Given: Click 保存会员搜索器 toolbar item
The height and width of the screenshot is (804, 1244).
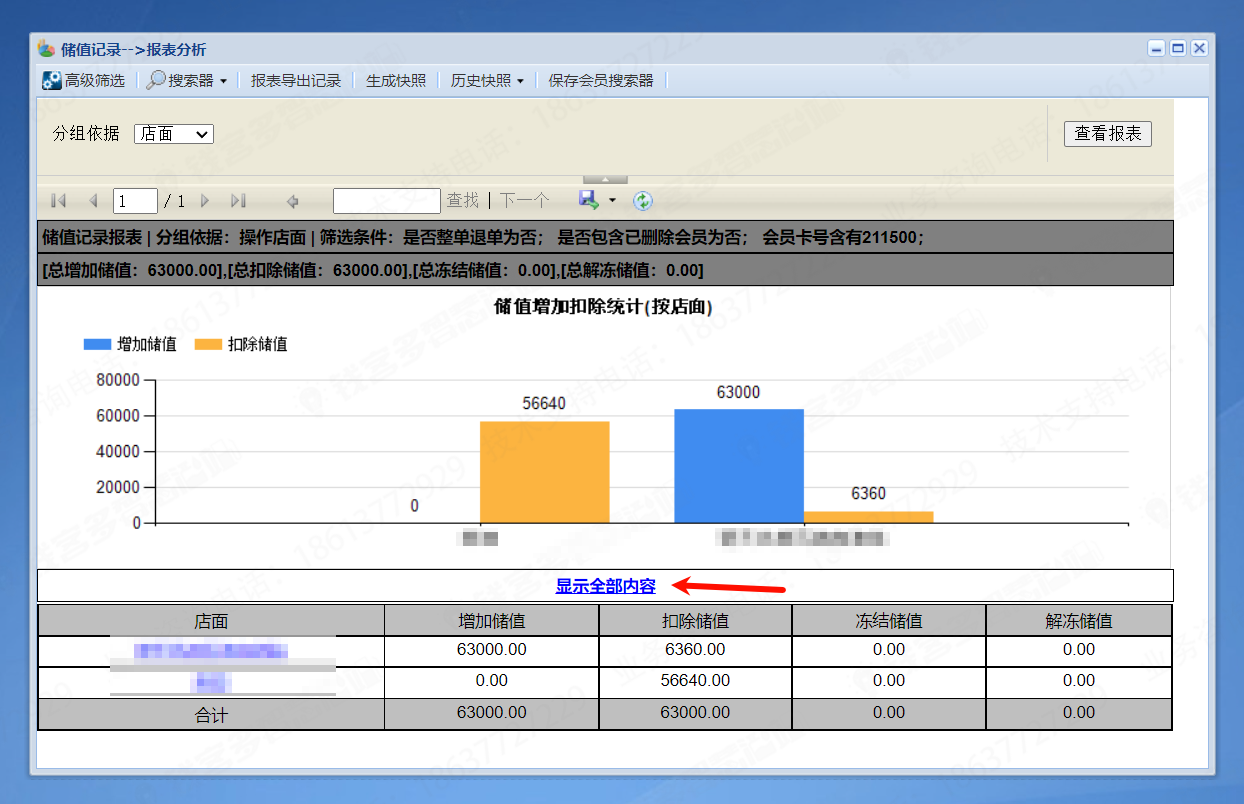Looking at the screenshot, I should 601,80.
